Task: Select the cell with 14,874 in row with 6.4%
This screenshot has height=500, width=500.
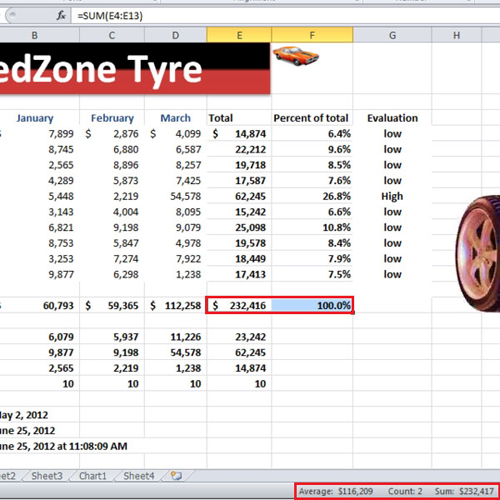Action: point(239,134)
